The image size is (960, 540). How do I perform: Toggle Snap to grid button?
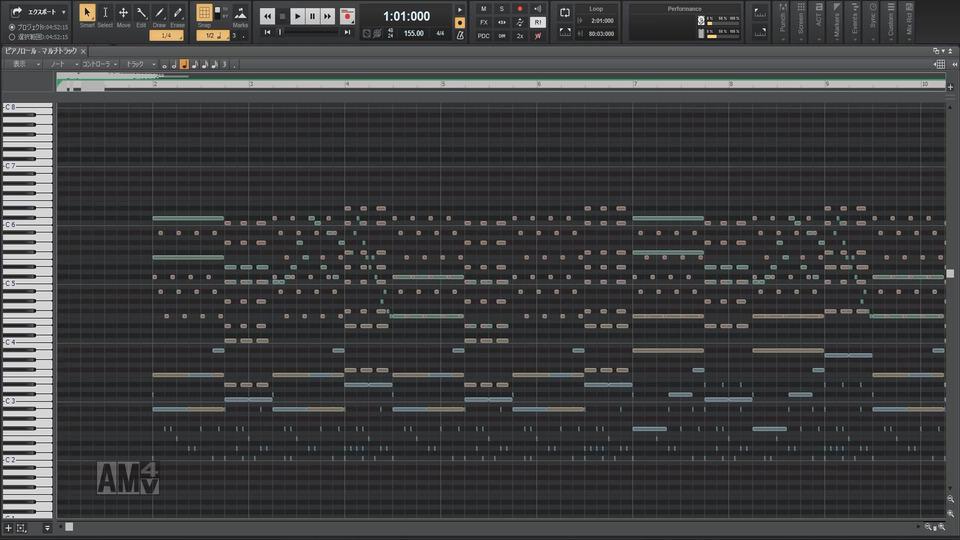204,14
